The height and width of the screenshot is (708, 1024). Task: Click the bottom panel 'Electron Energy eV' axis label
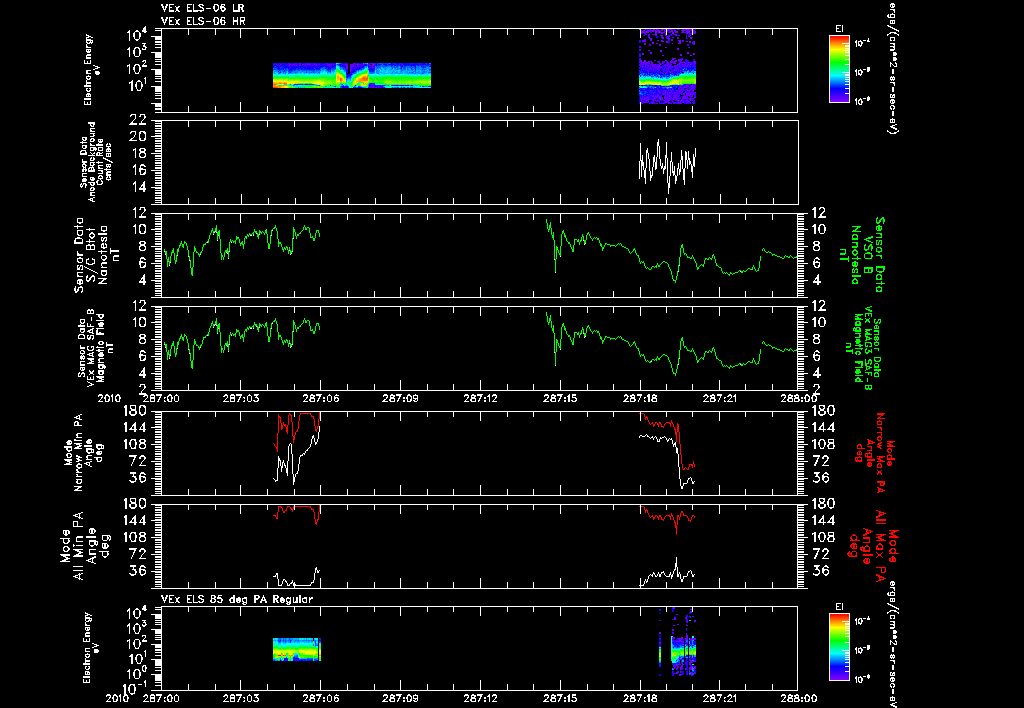(x=89, y=647)
